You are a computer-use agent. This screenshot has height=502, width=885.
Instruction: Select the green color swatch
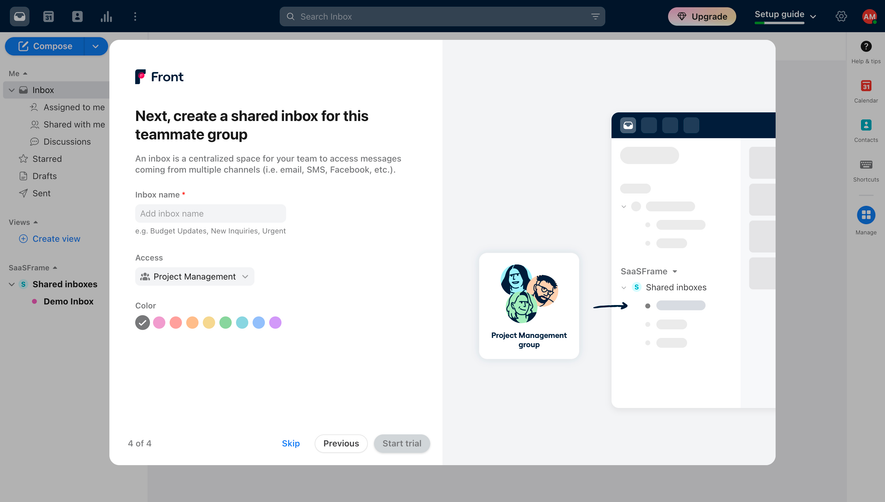(x=225, y=322)
